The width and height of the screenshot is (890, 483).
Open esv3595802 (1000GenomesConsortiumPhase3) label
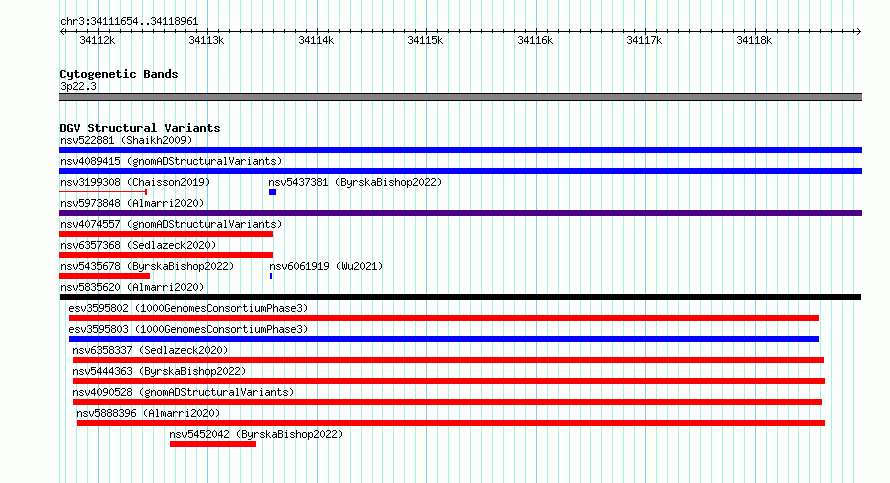point(188,308)
